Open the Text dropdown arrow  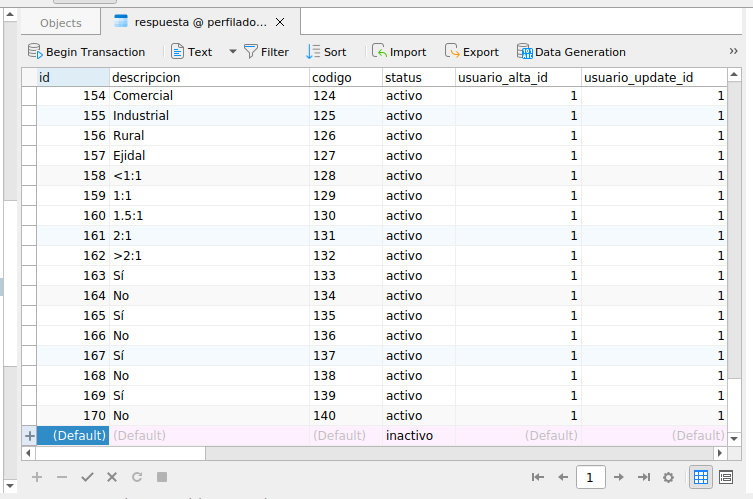(x=233, y=52)
